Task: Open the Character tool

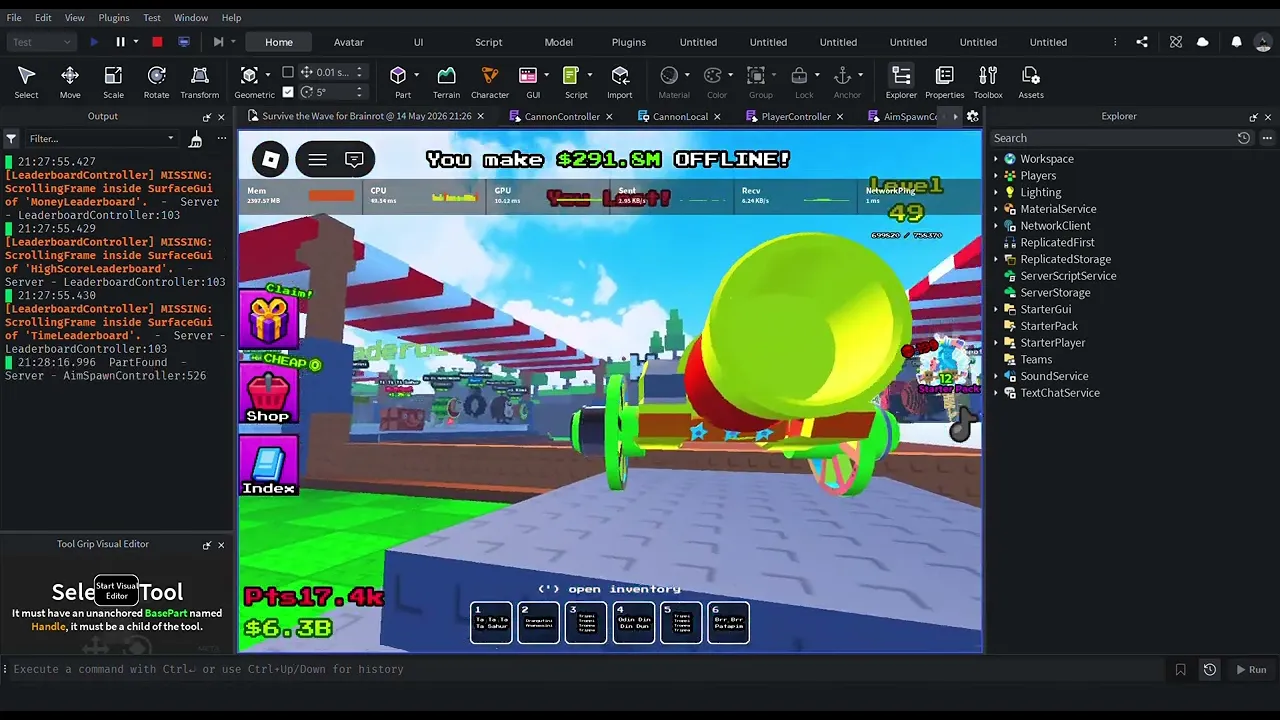Action: (x=490, y=82)
